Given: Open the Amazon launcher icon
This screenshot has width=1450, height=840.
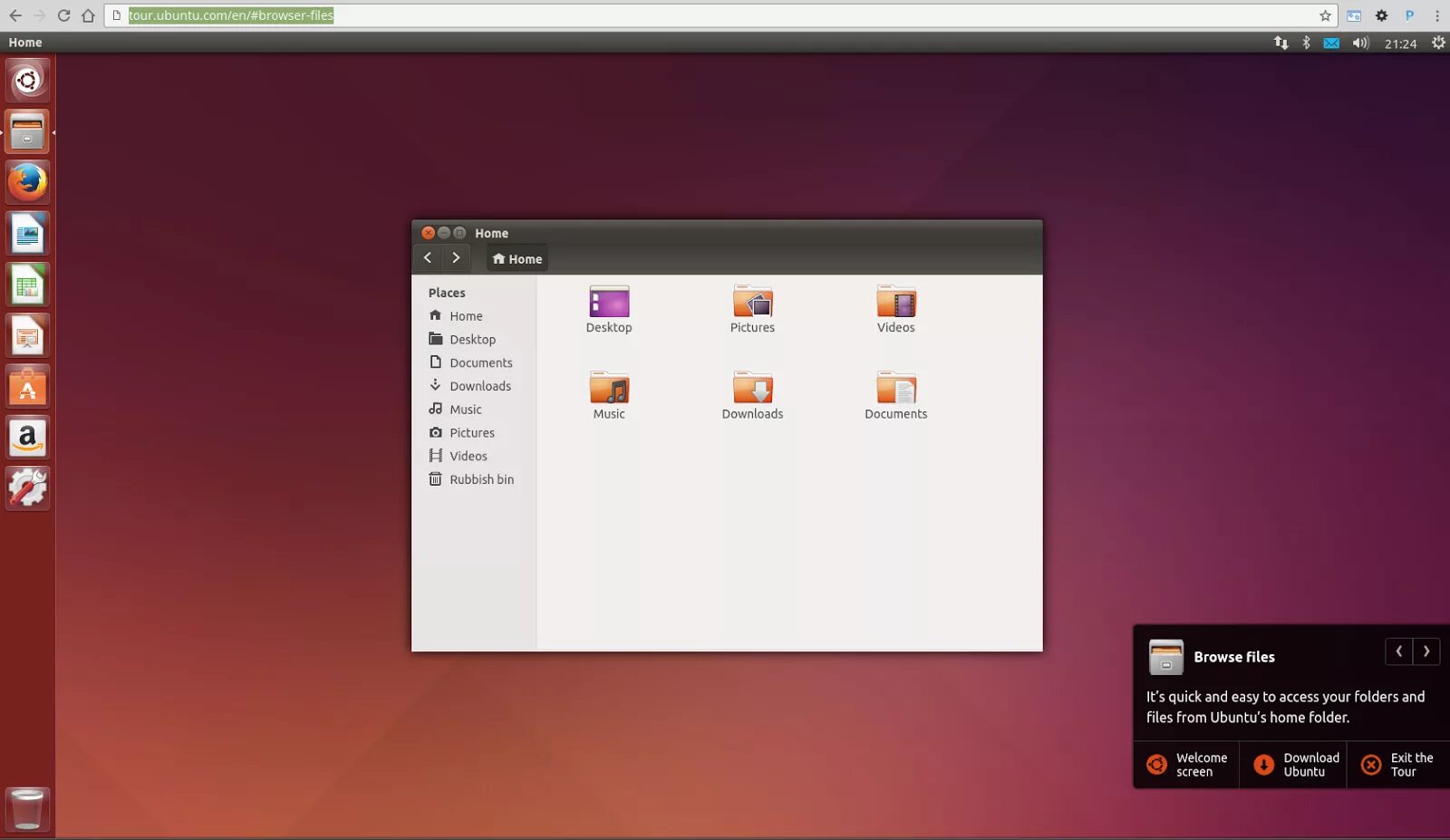Looking at the screenshot, I should 27,438.
